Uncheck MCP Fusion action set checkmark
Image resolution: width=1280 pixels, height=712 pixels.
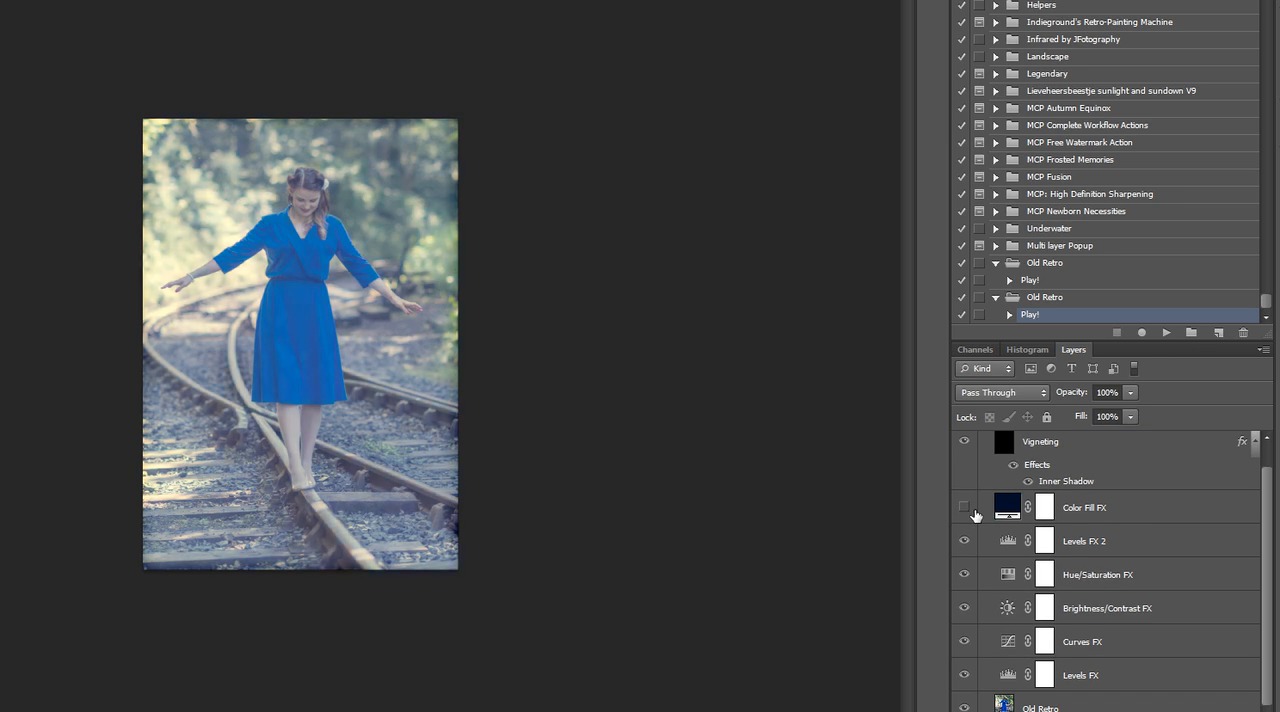[962, 177]
